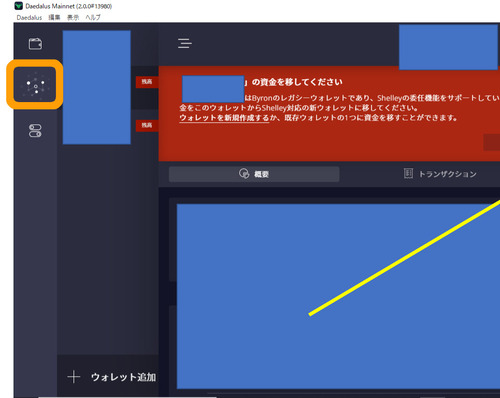Open the staking delegation center icon

pyautogui.click(x=35, y=84)
